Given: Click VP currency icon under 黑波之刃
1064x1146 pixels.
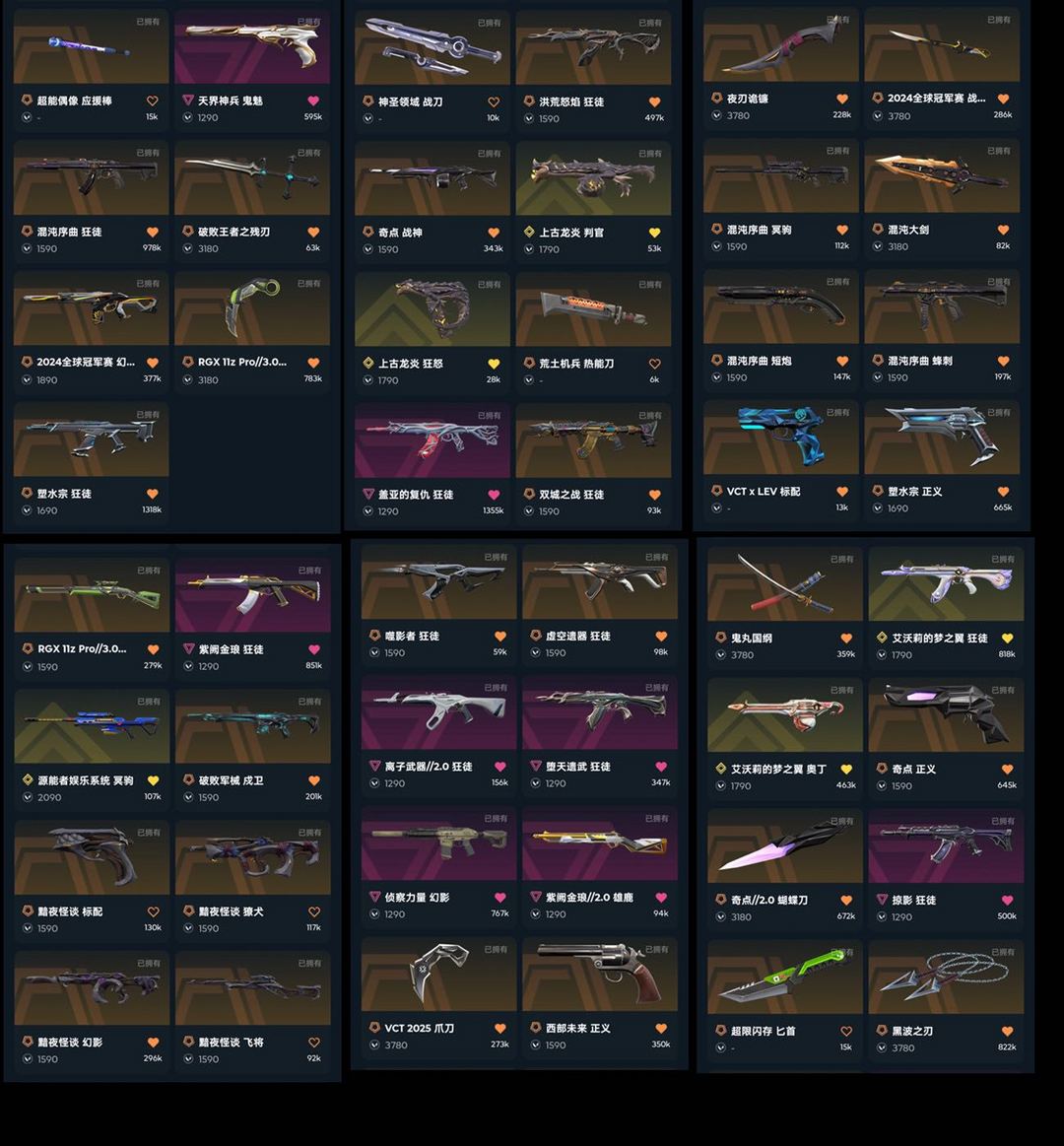Looking at the screenshot, I should click(882, 1047).
